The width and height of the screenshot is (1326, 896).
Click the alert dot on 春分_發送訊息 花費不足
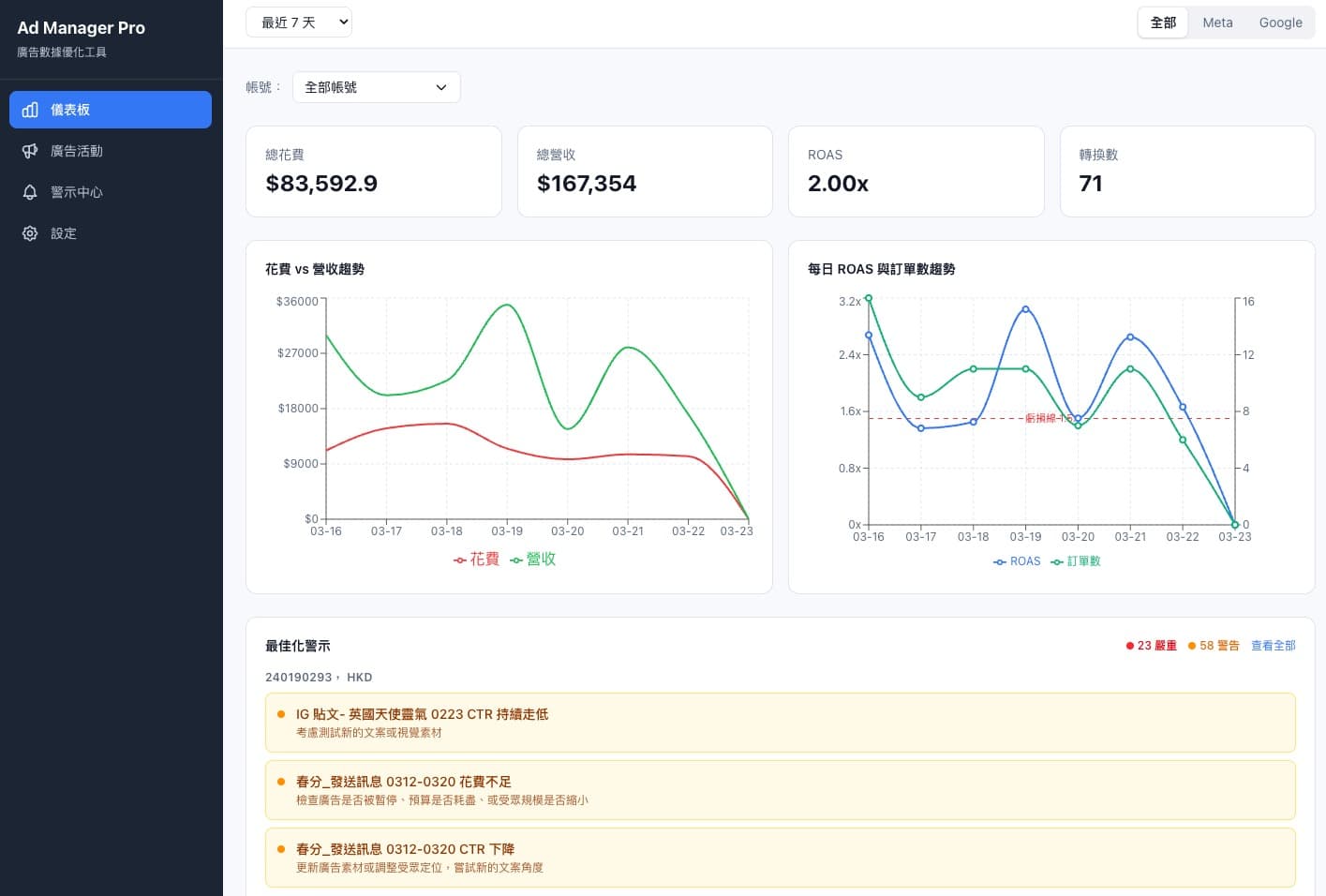click(280, 782)
